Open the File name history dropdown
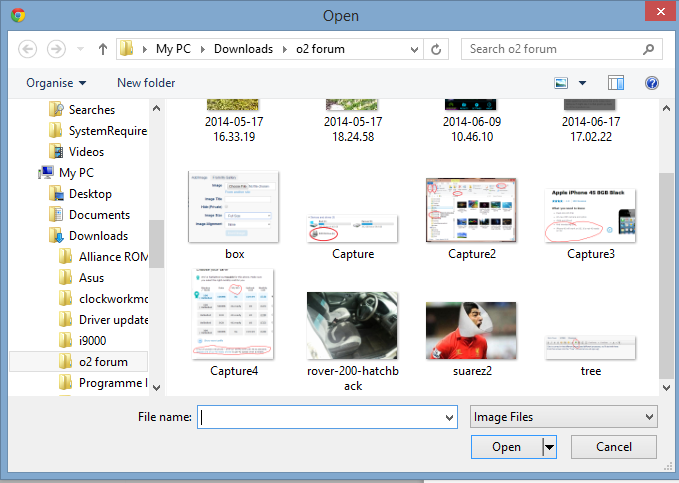Viewport: 679px width, 483px height. coord(449,417)
